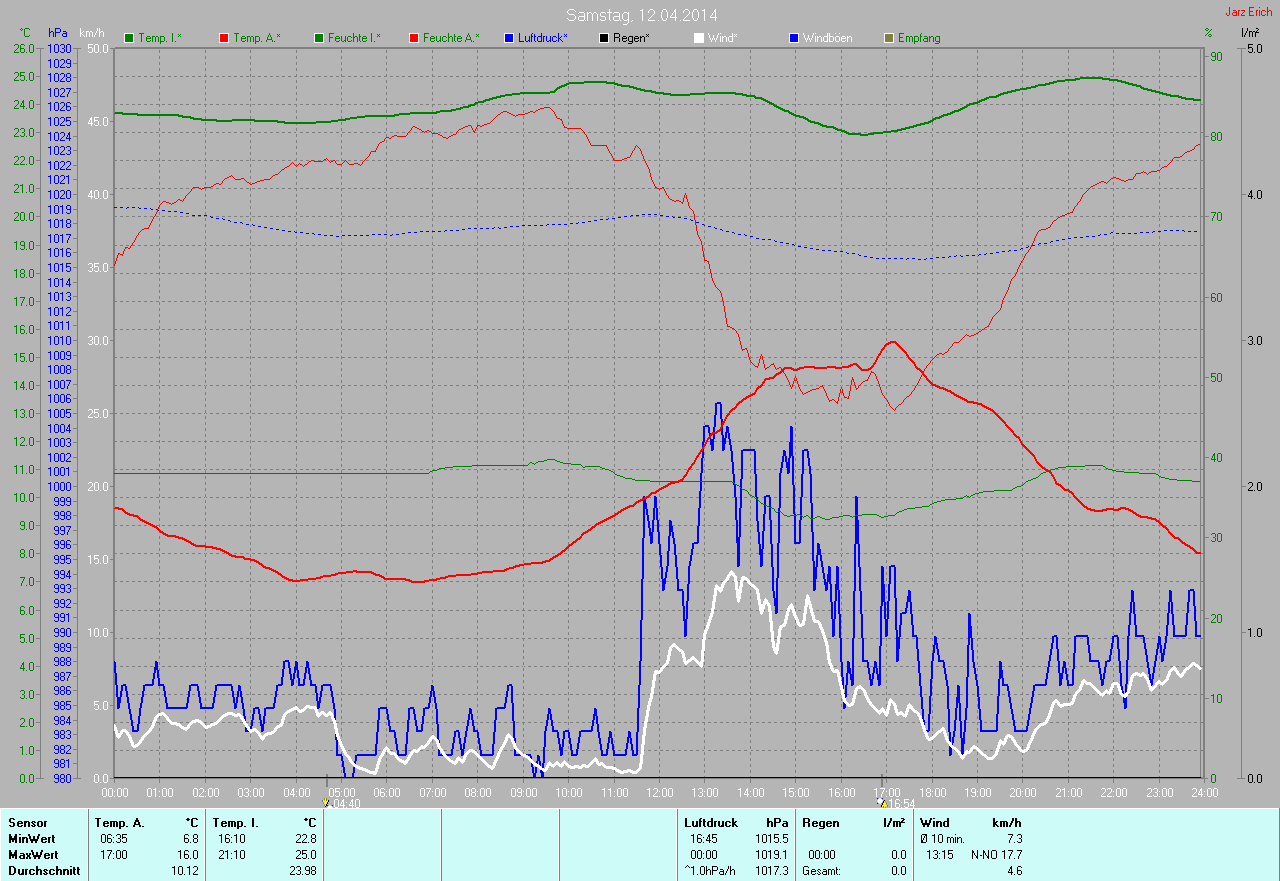Screen dimensions: 1280x881
Task: Click the 'Temp. I.' column header in the table
Action: 235,823
